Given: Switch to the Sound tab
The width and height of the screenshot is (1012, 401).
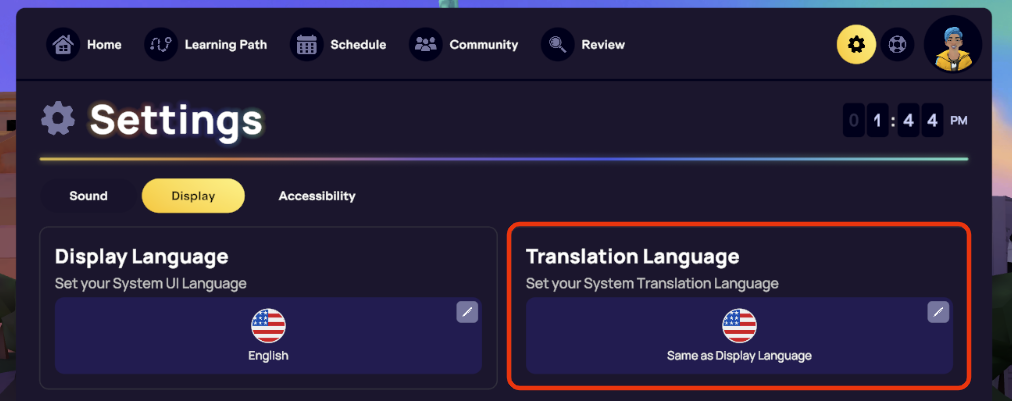Looking at the screenshot, I should (88, 196).
